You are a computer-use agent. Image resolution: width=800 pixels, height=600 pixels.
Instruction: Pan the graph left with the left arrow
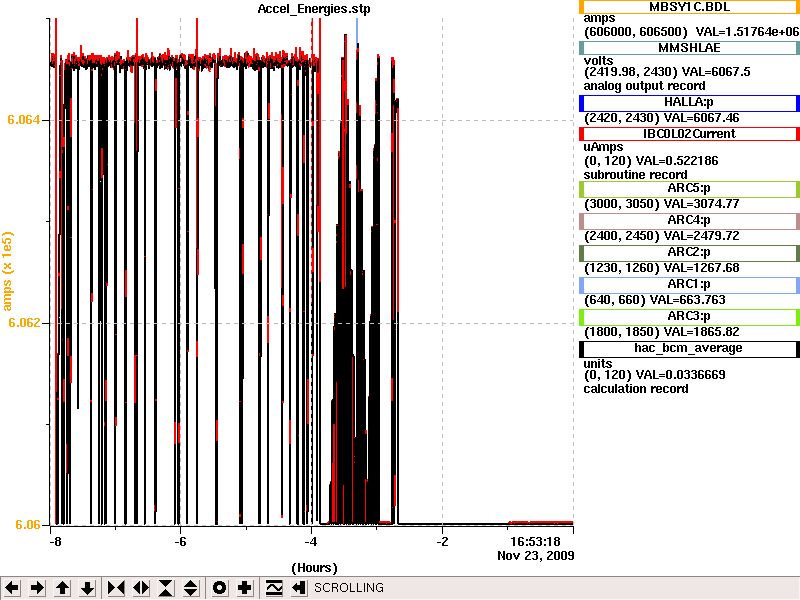pos(12,588)
